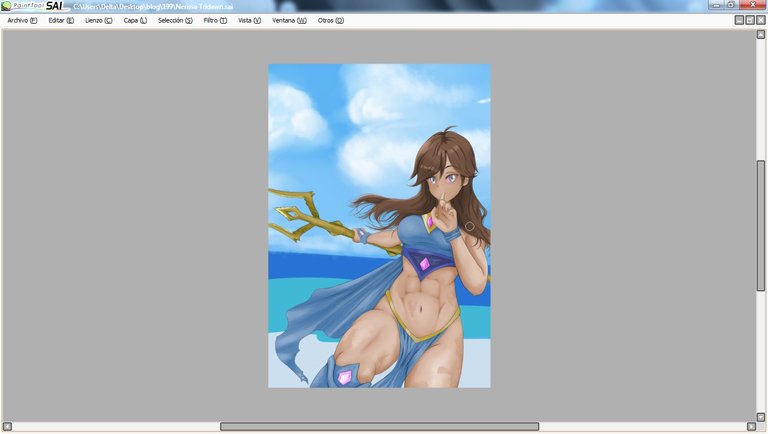This screenshot has width=768, height=434.
Task: Click the artwork canvas image
Action: [379, 226]
